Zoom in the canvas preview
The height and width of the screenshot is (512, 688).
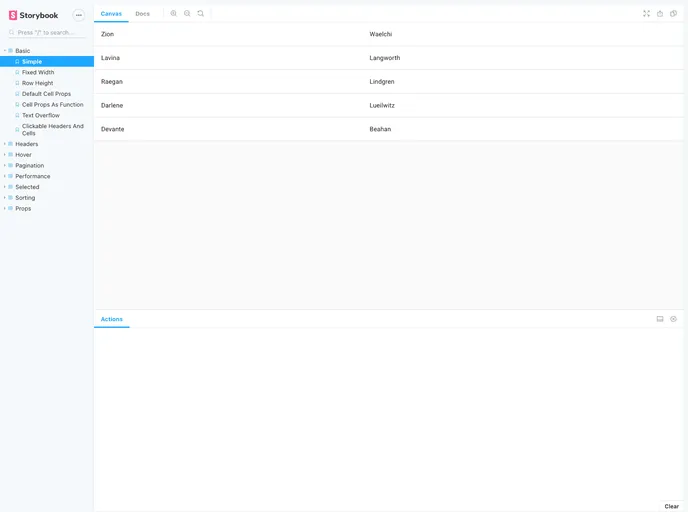174,14
